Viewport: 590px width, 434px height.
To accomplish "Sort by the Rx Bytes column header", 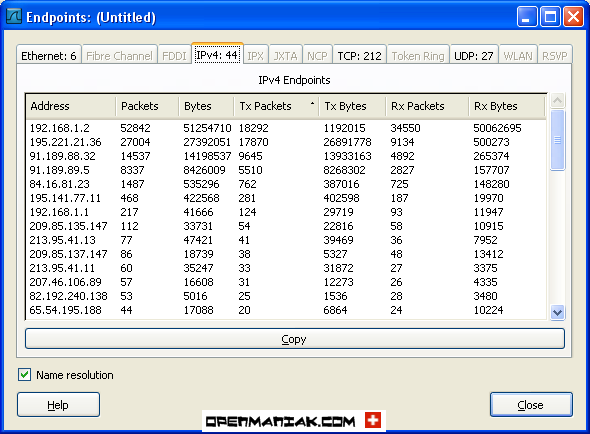I will click(x=507, y=106).
